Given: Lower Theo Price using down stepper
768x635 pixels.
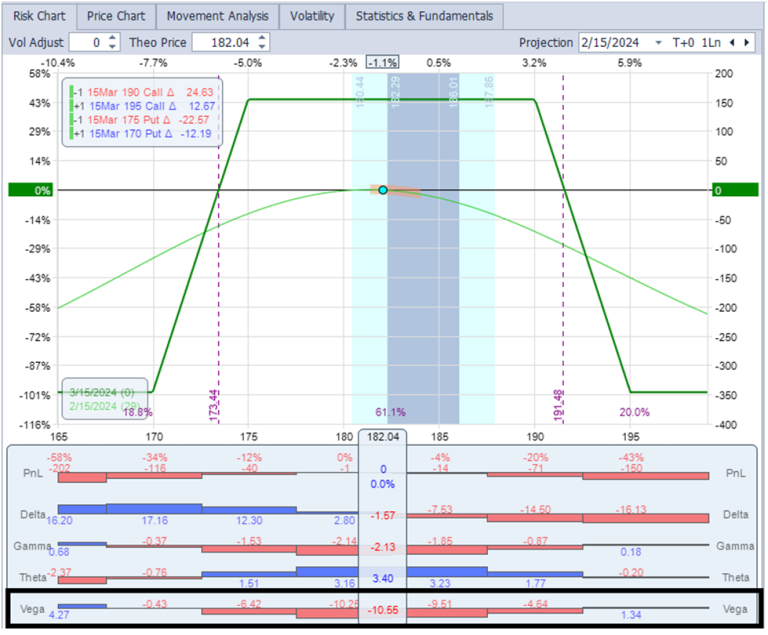Looking at the screenshot, I should click(x=262, y=47).
